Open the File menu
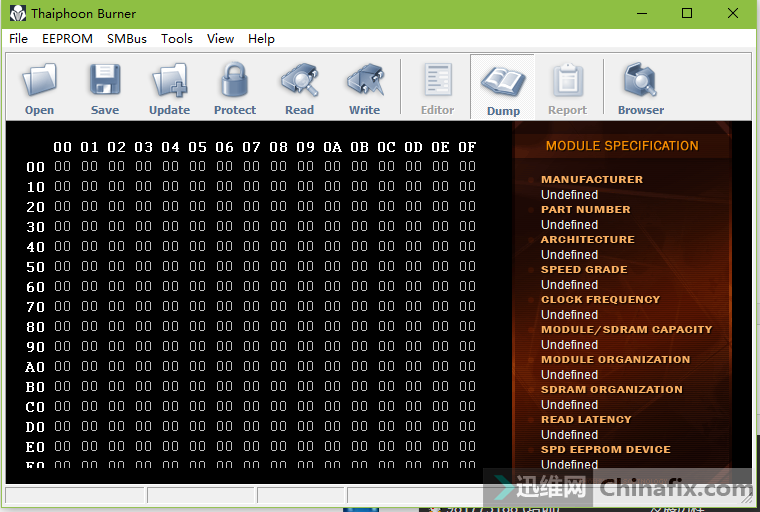This screenshot has height=512, width=760. [18, 39]
